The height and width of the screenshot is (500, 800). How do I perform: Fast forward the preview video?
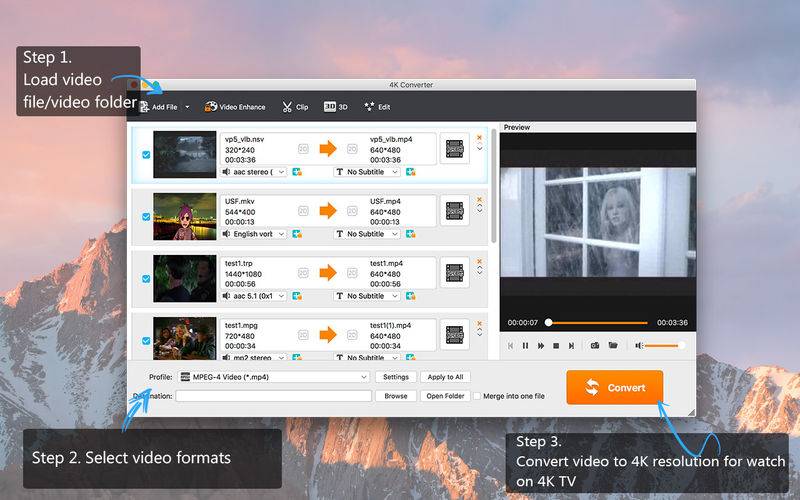pyautogui.click(x=541, y=345)
